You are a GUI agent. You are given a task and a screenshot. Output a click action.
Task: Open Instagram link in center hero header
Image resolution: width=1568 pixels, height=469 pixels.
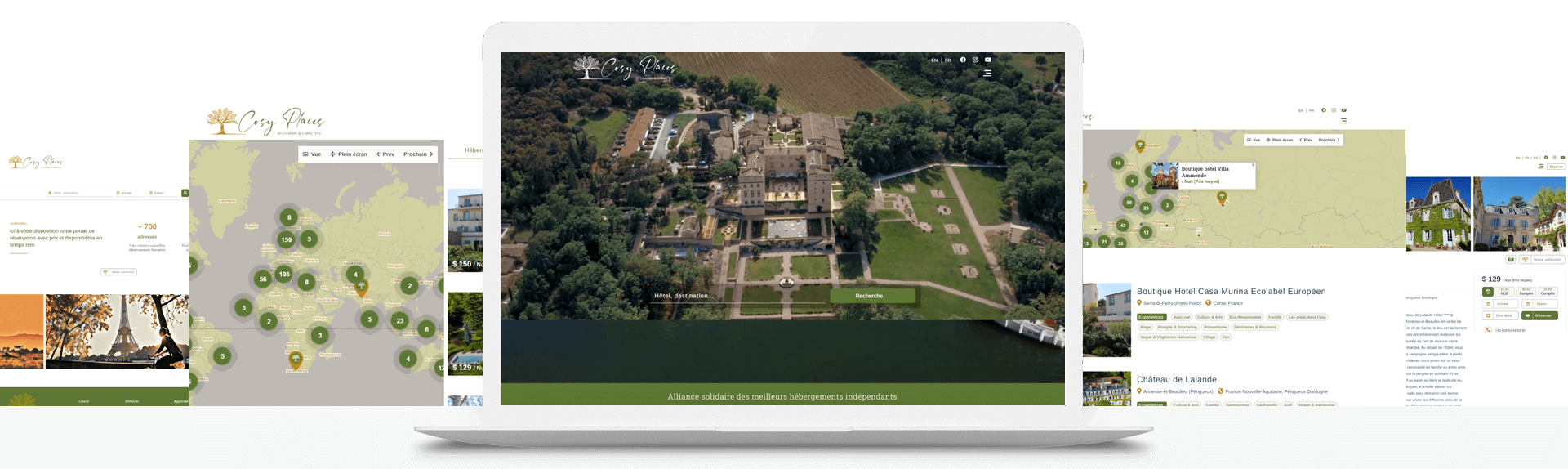pyautogui.click(x=975, y=60)
